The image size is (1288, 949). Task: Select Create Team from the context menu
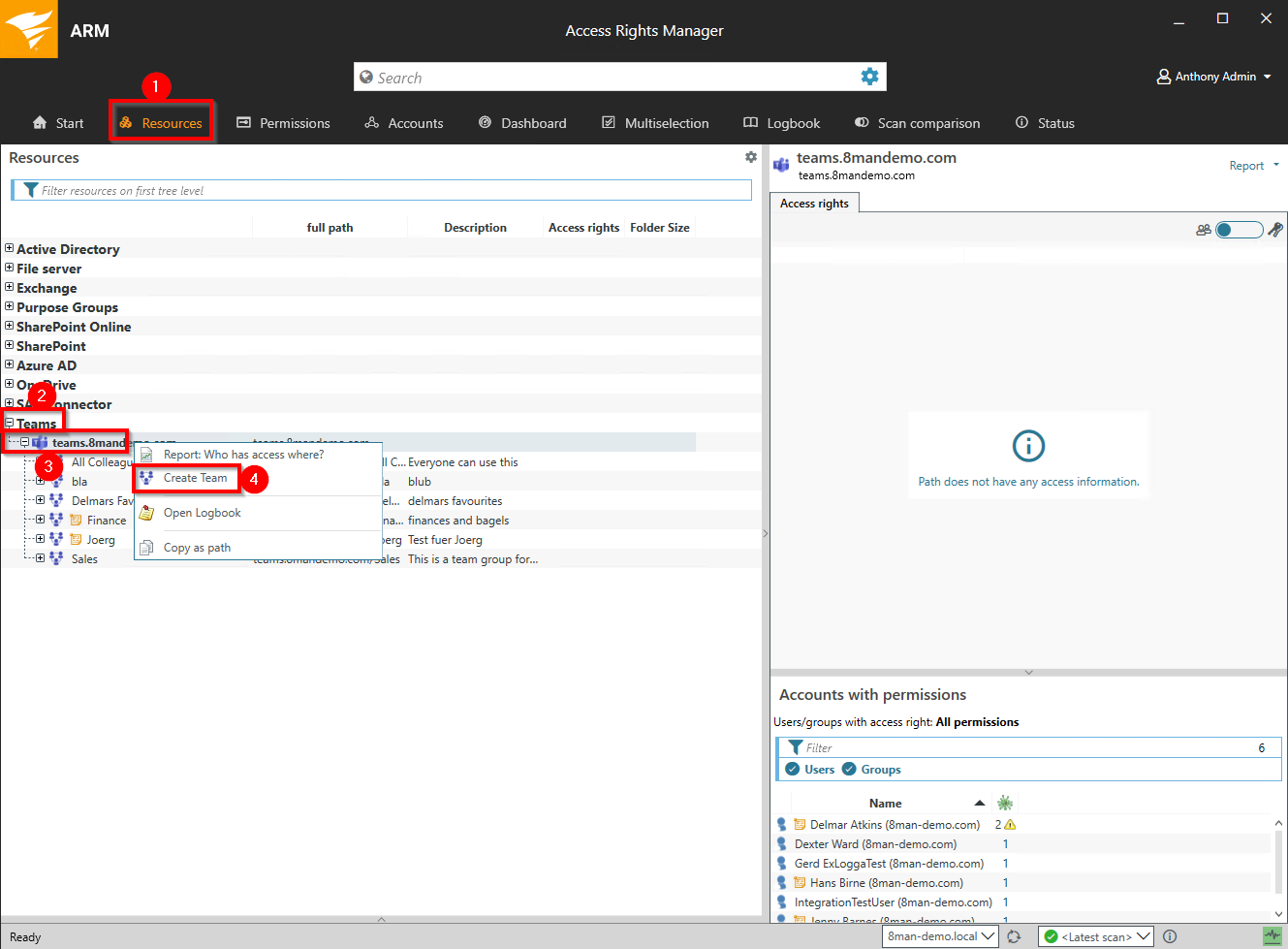pos(195,478)
